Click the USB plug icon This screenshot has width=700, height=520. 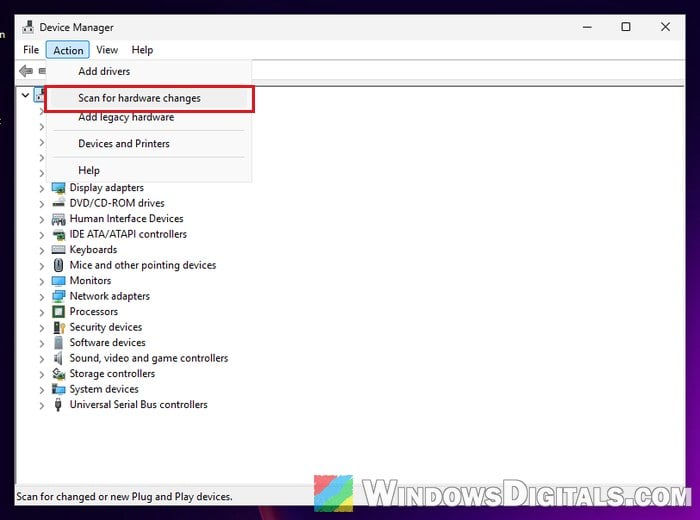coord(58,405)
